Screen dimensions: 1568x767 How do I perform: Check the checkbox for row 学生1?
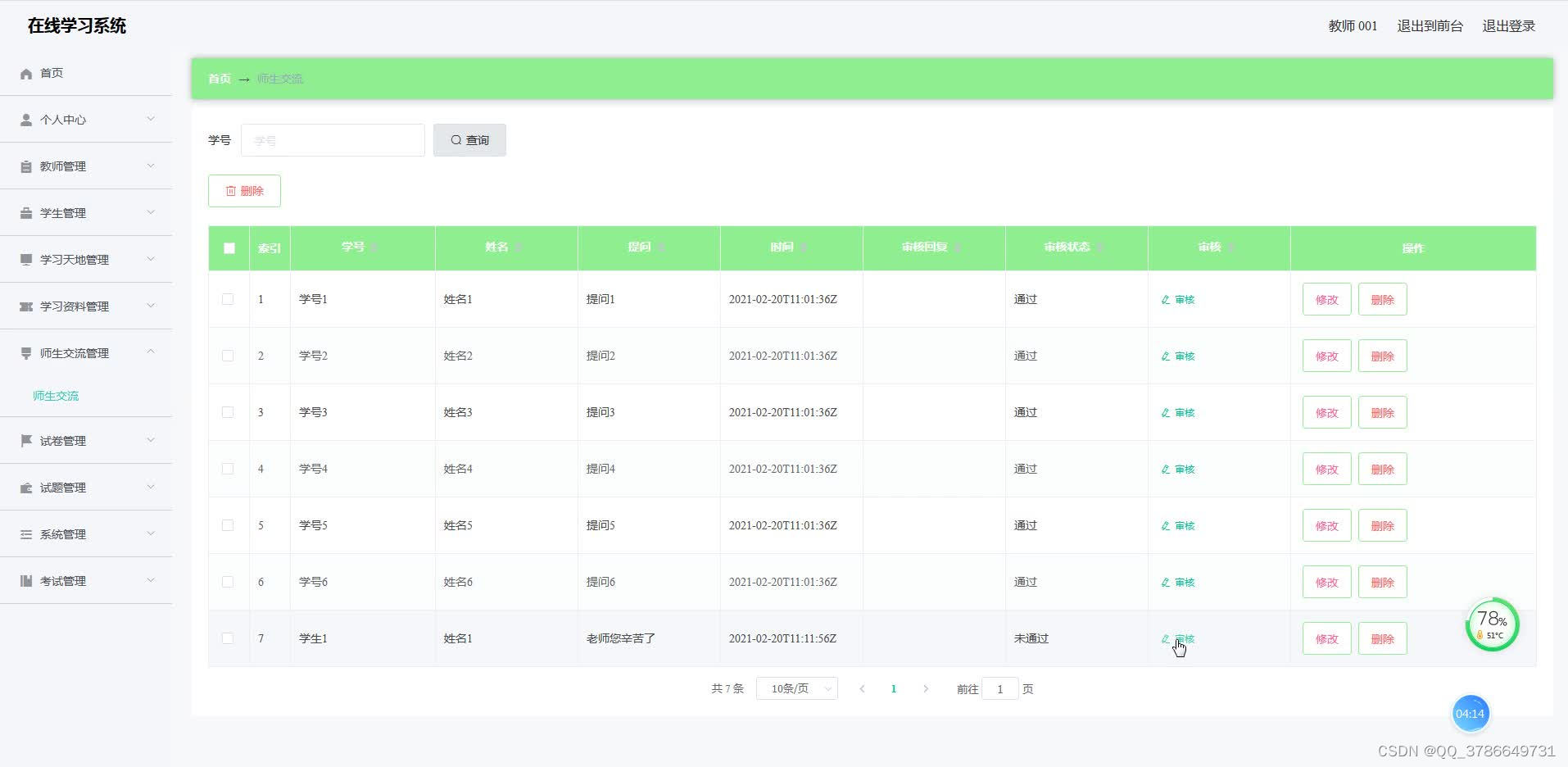228,638
